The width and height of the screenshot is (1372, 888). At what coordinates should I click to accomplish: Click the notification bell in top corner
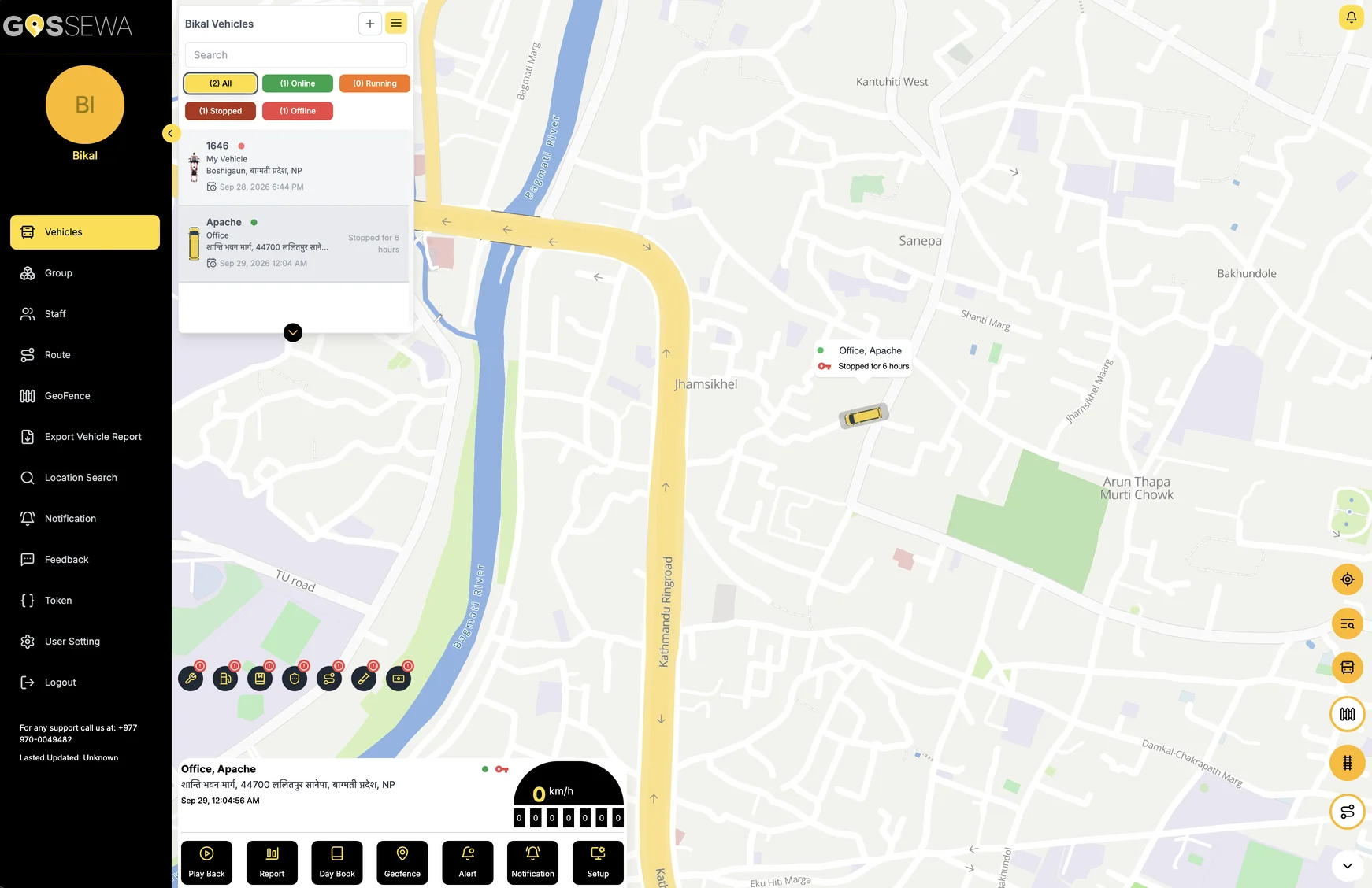(1351, 17)
